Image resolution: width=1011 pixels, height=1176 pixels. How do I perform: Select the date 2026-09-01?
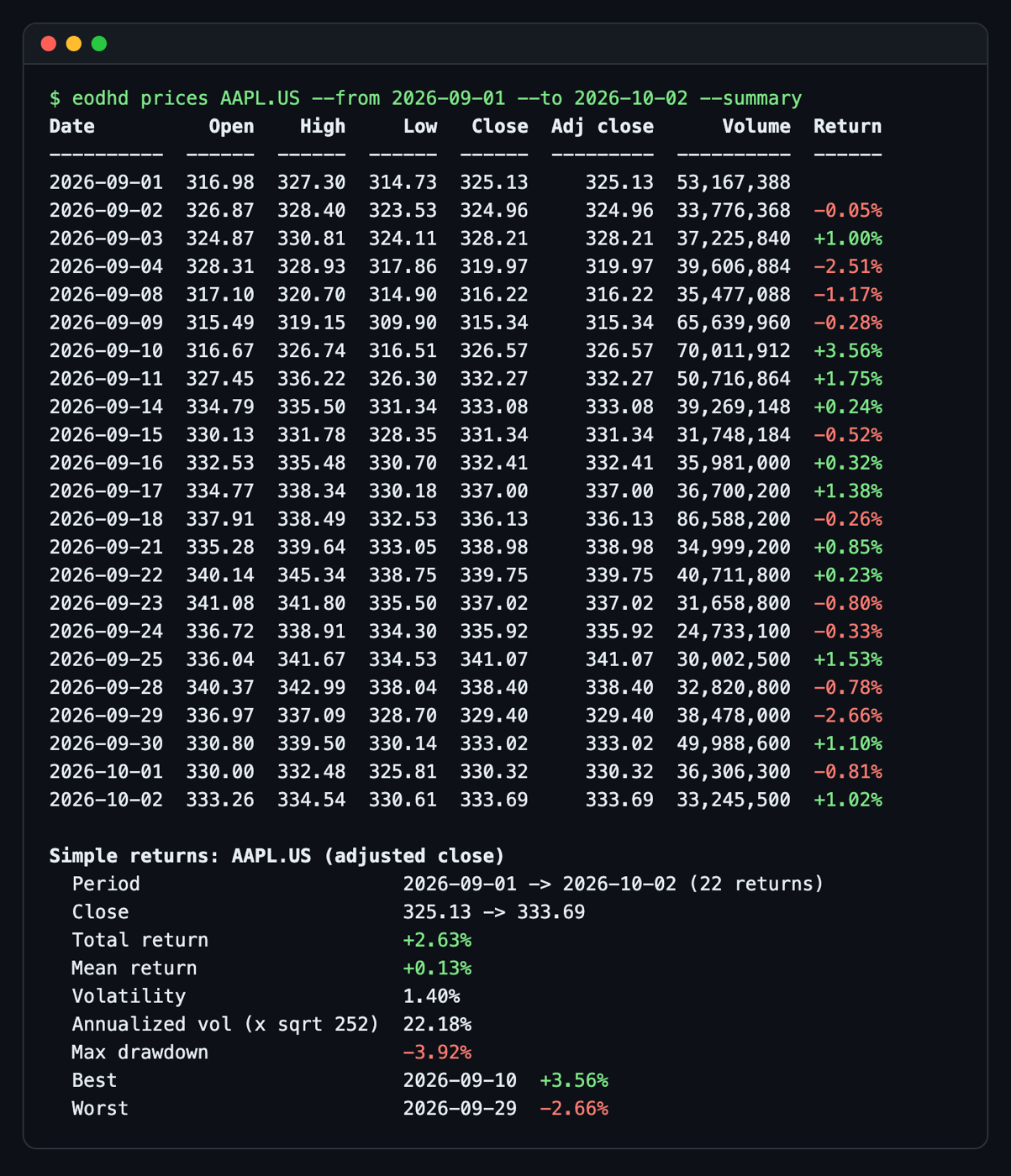tap(107, 182)
